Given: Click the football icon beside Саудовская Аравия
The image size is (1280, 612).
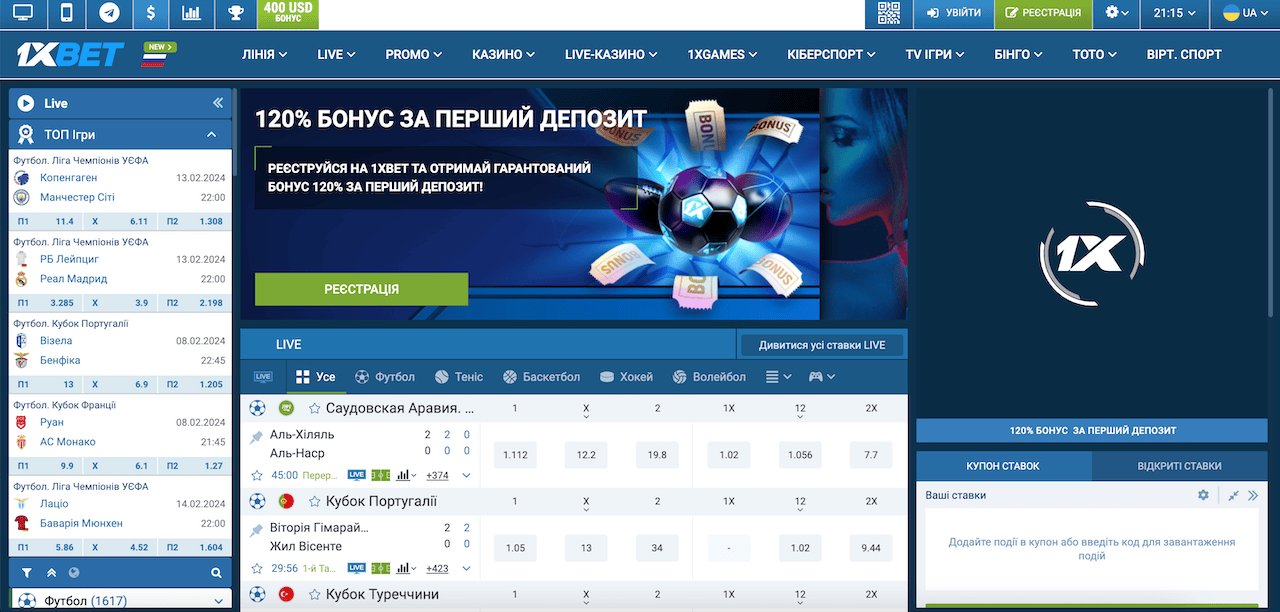Looking at the screenshot, I should click(257, 408).
